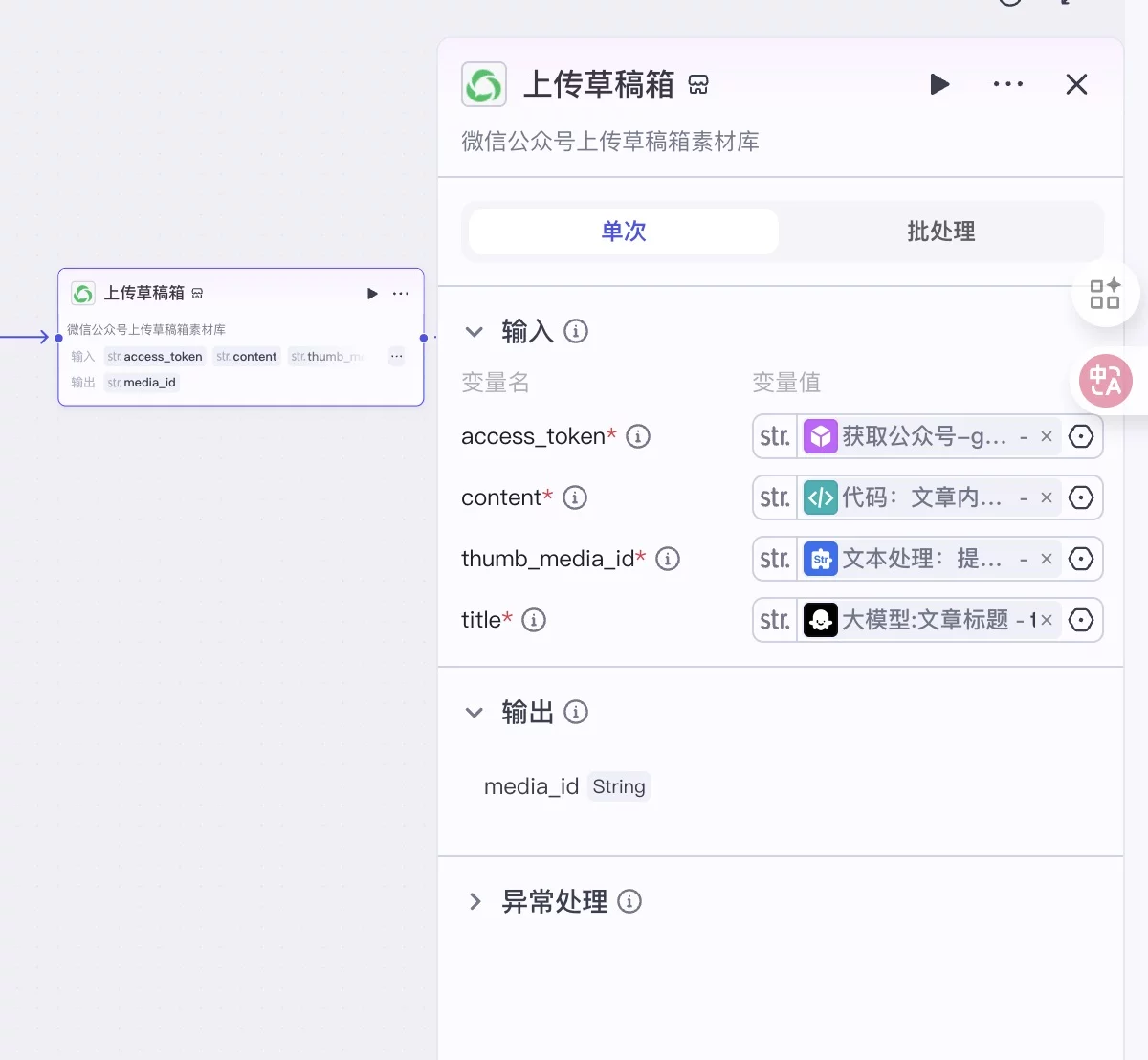Click hexagon variable picker for title row

[x=1081, y=620]
